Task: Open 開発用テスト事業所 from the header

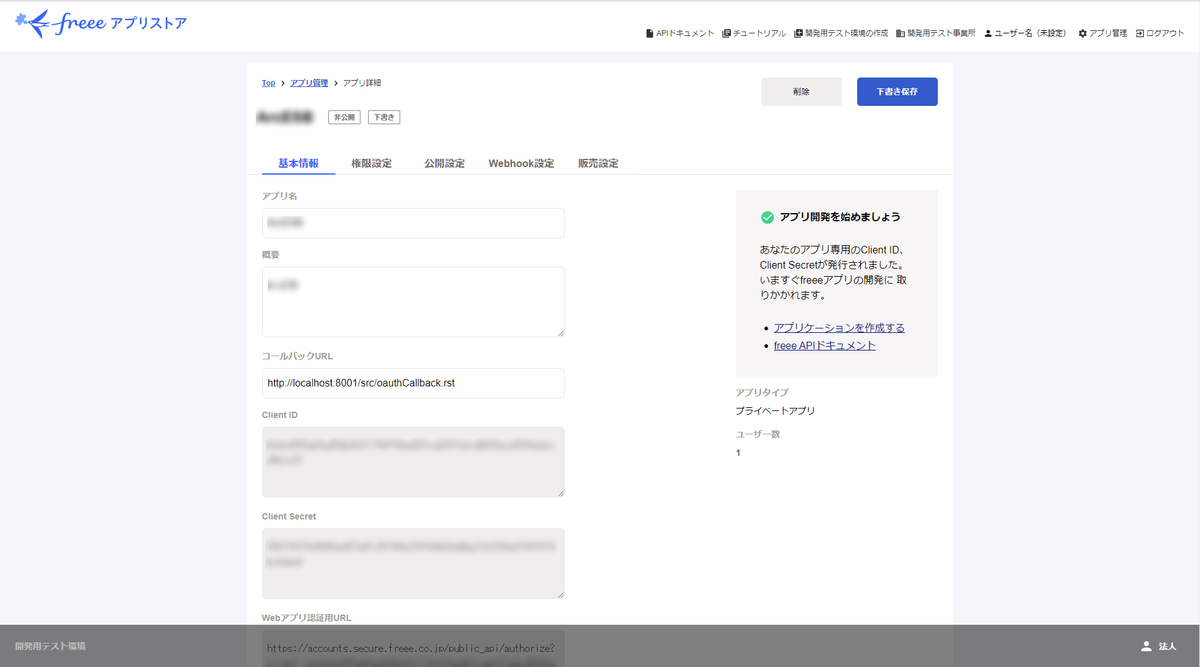Action: point(935,31)
